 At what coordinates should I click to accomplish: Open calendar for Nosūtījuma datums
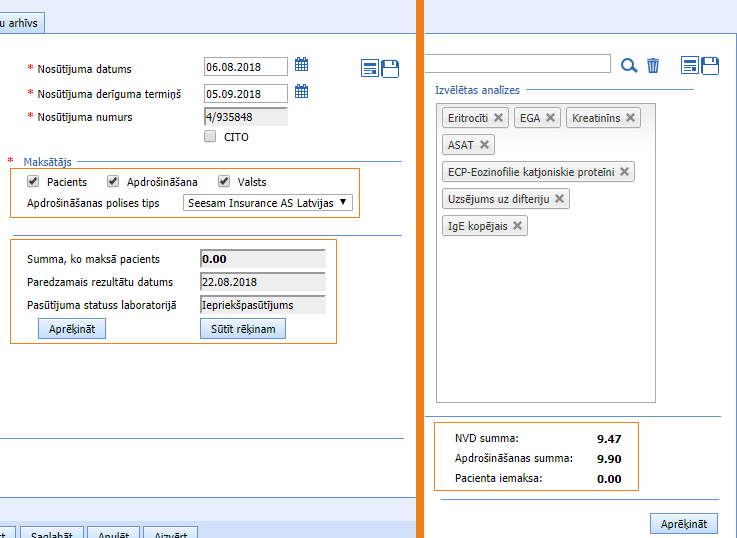coord(301,66)
